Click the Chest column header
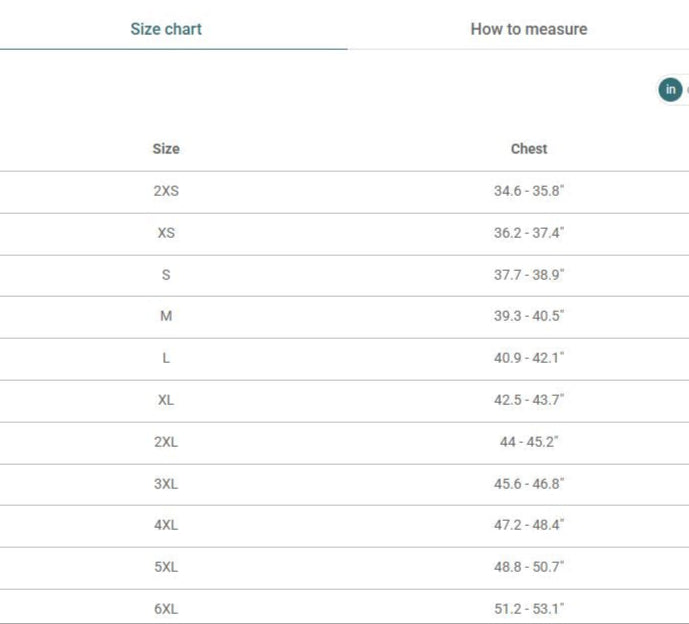Screen dimensions: 689x624 [529, 149]
